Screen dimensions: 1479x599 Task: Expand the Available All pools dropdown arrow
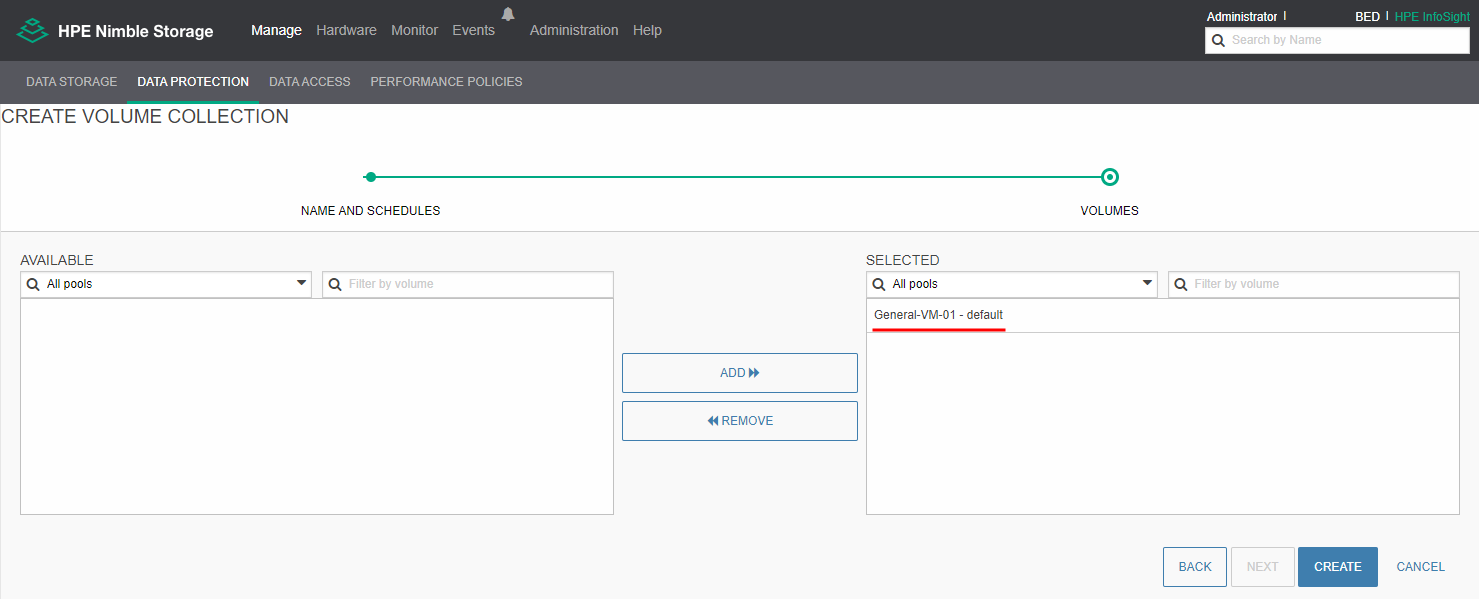pyautogui.click(x=301, y=284)
